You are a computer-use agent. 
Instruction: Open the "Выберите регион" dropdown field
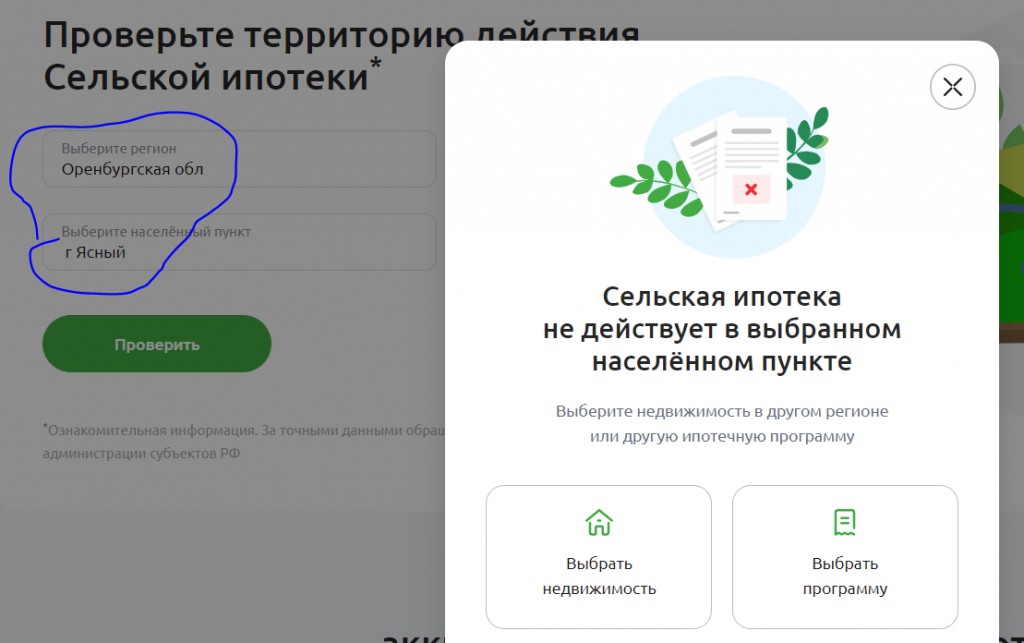click(239, 159)
